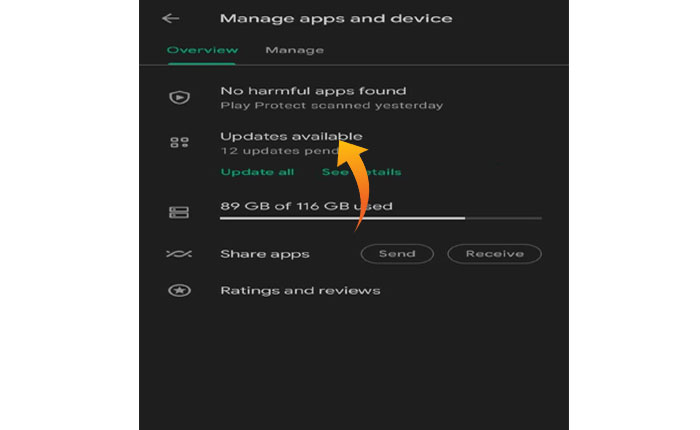Open "Ratings and reviews"
The height and width of the screenshot is (430, 700).
[x=300, y=291]
